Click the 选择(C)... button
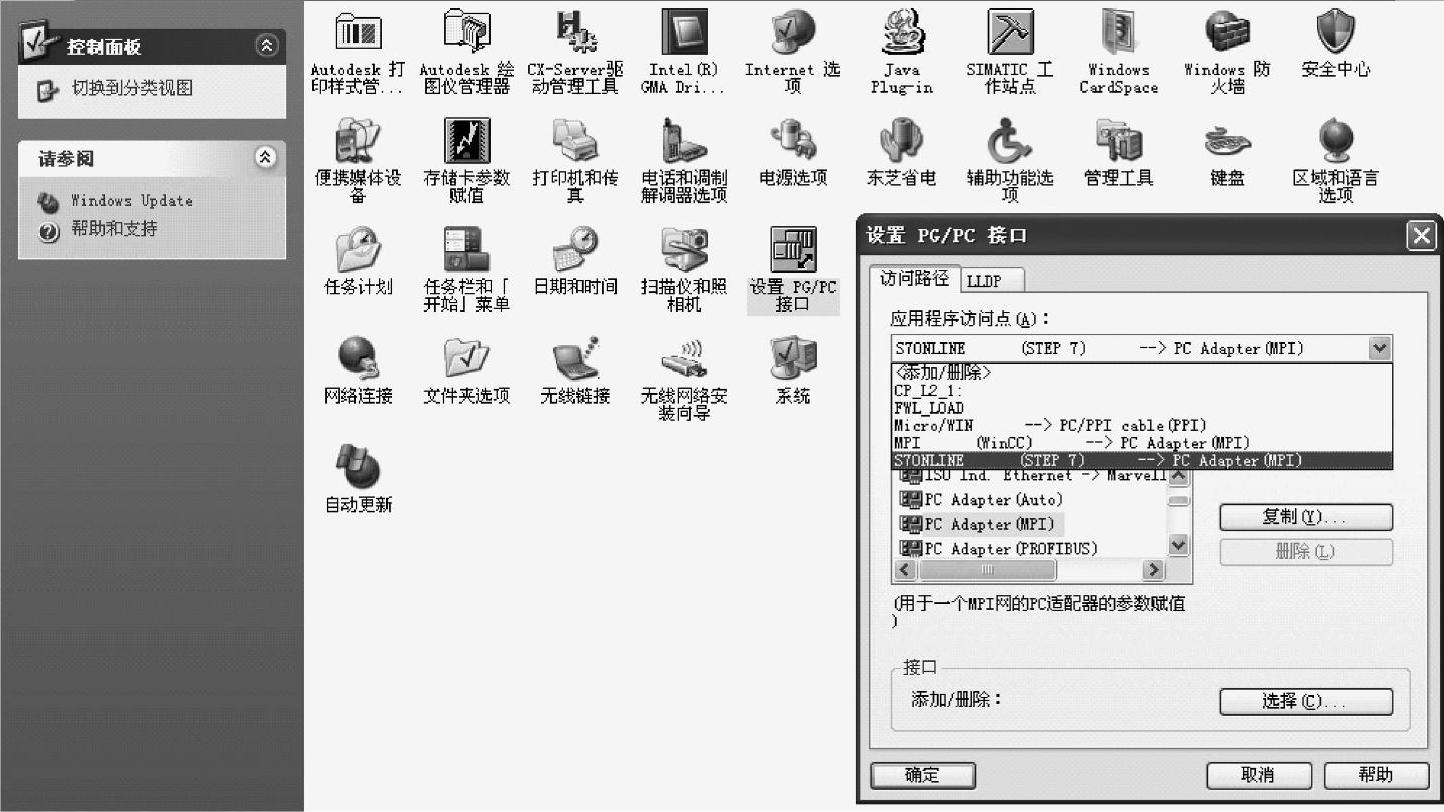 1306,701
